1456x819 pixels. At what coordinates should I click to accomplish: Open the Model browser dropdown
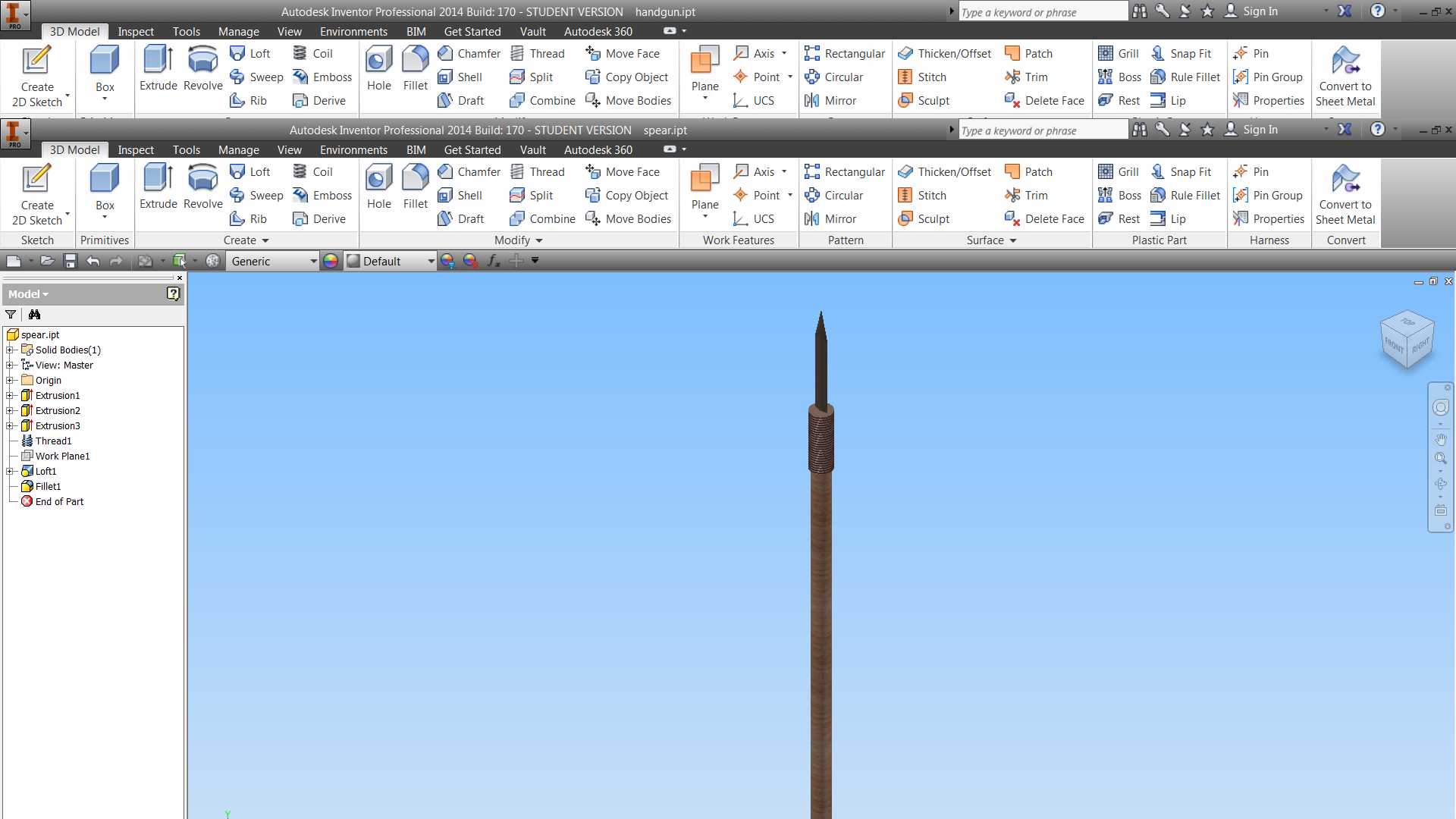click(28, 294)
